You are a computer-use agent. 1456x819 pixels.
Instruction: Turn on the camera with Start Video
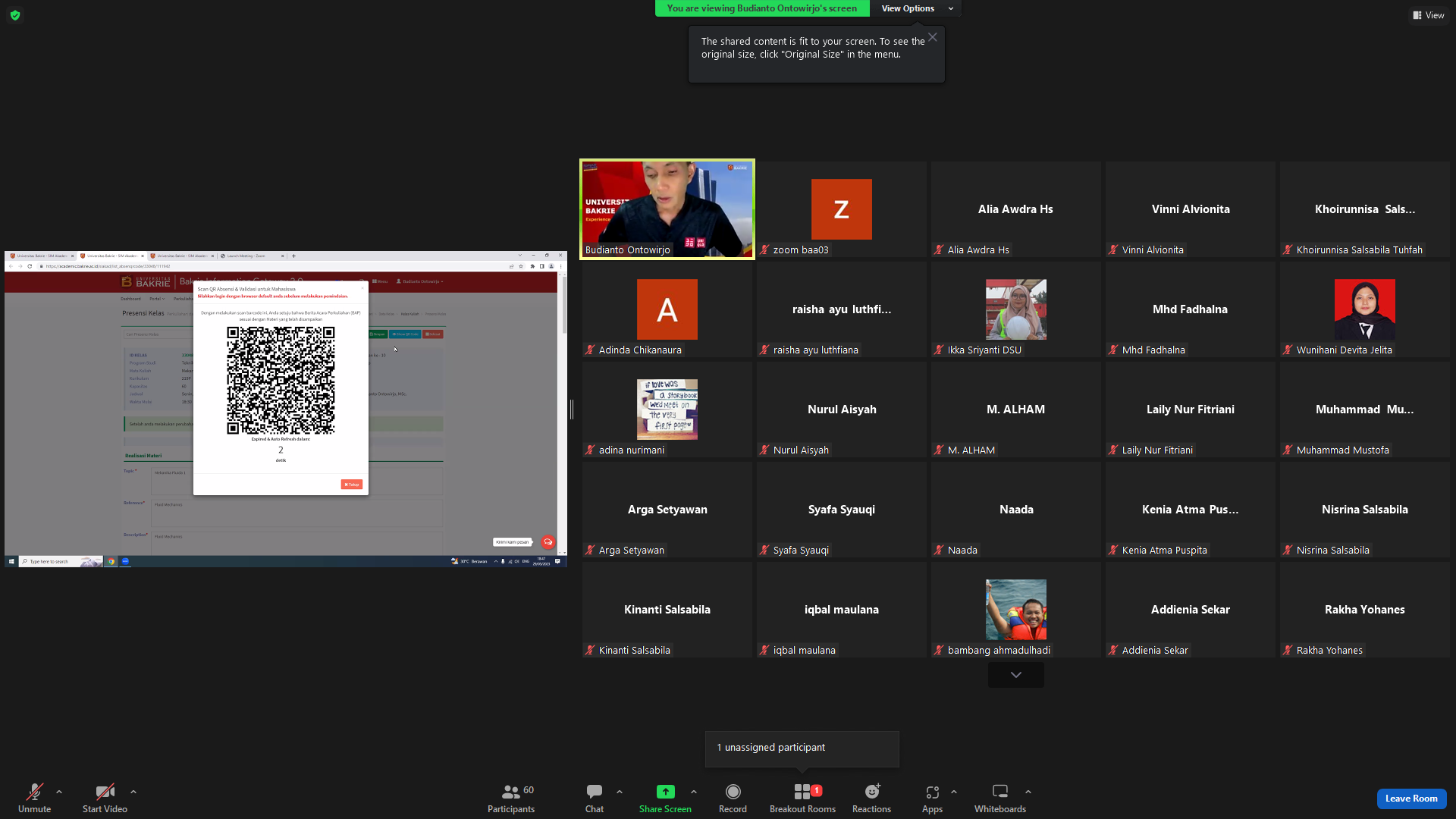pyautogui.click(x=105, y=799)
